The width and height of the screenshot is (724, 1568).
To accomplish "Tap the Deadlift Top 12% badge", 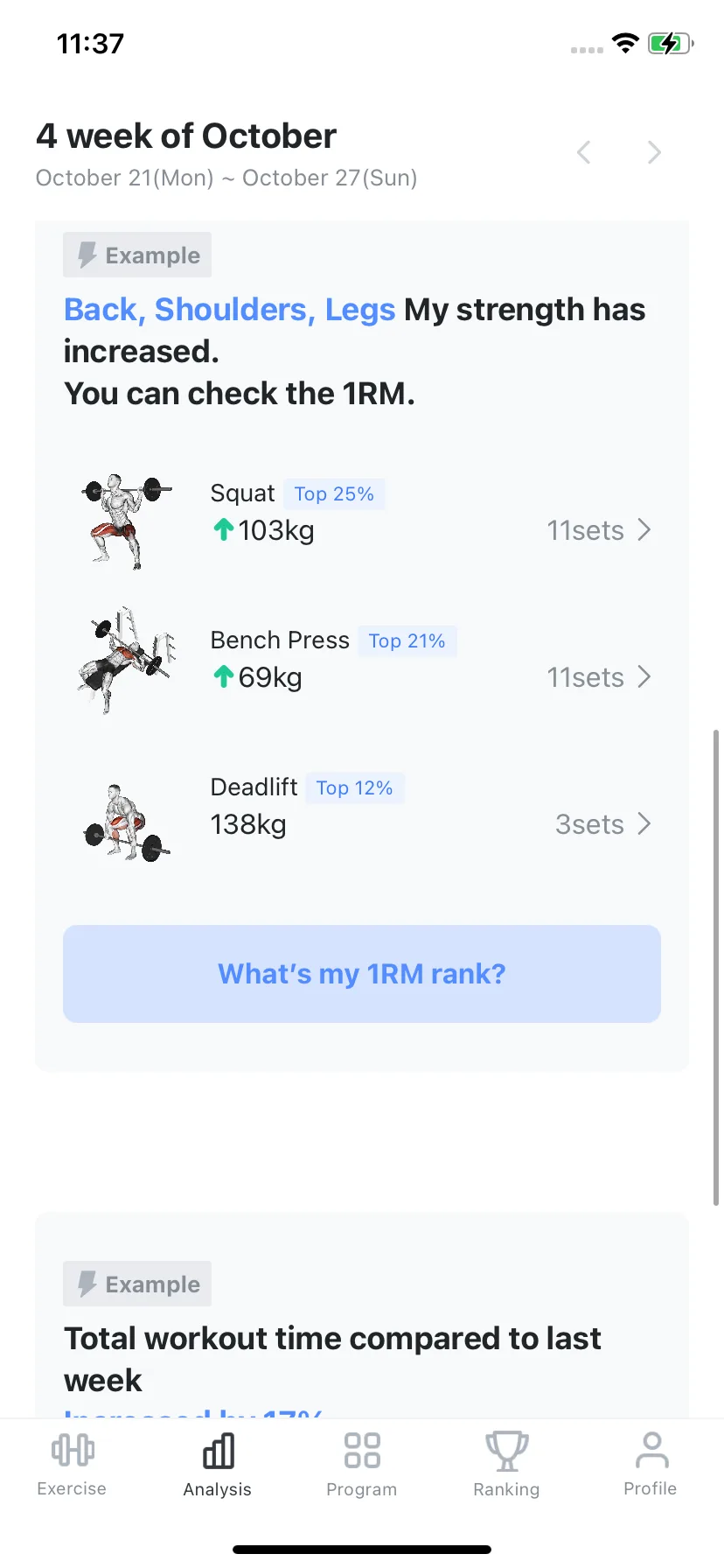I will point(354,787).
